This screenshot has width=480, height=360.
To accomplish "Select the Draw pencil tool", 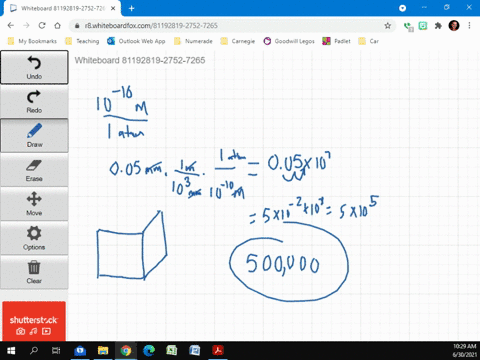I will (x=34, y=136).
